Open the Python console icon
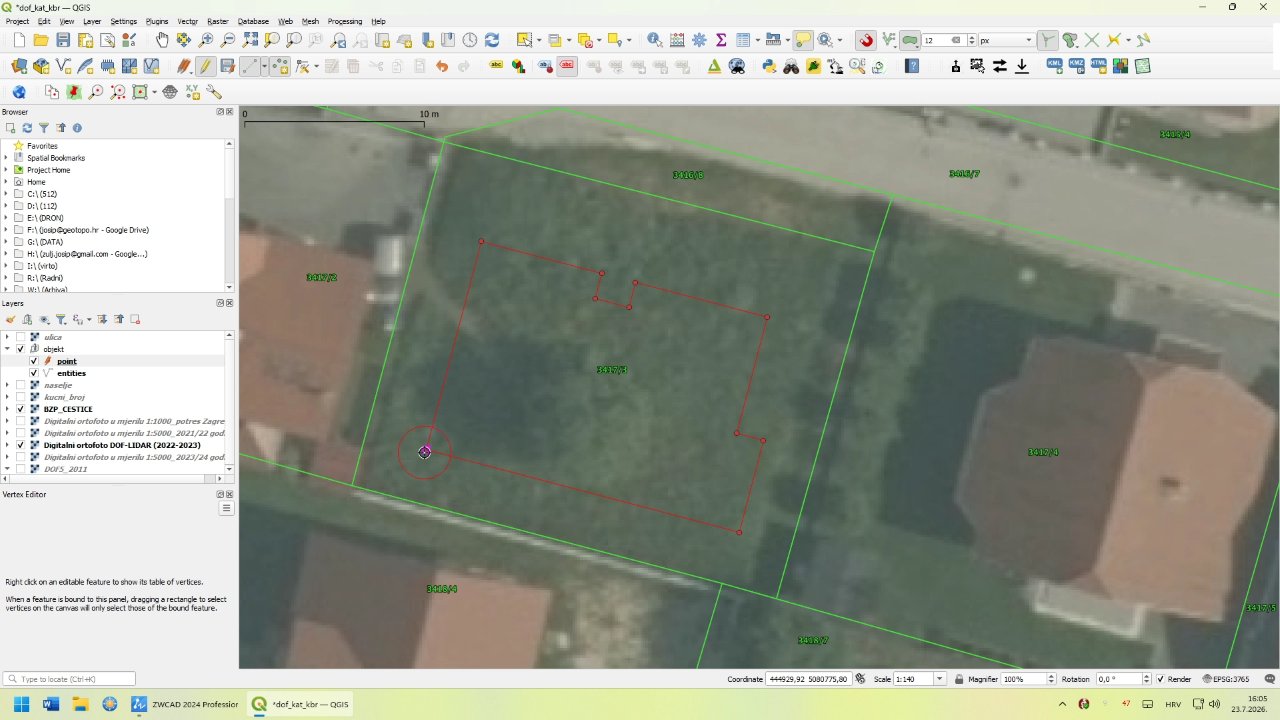This screenshot has width=1280, height=720. [768, 66]
